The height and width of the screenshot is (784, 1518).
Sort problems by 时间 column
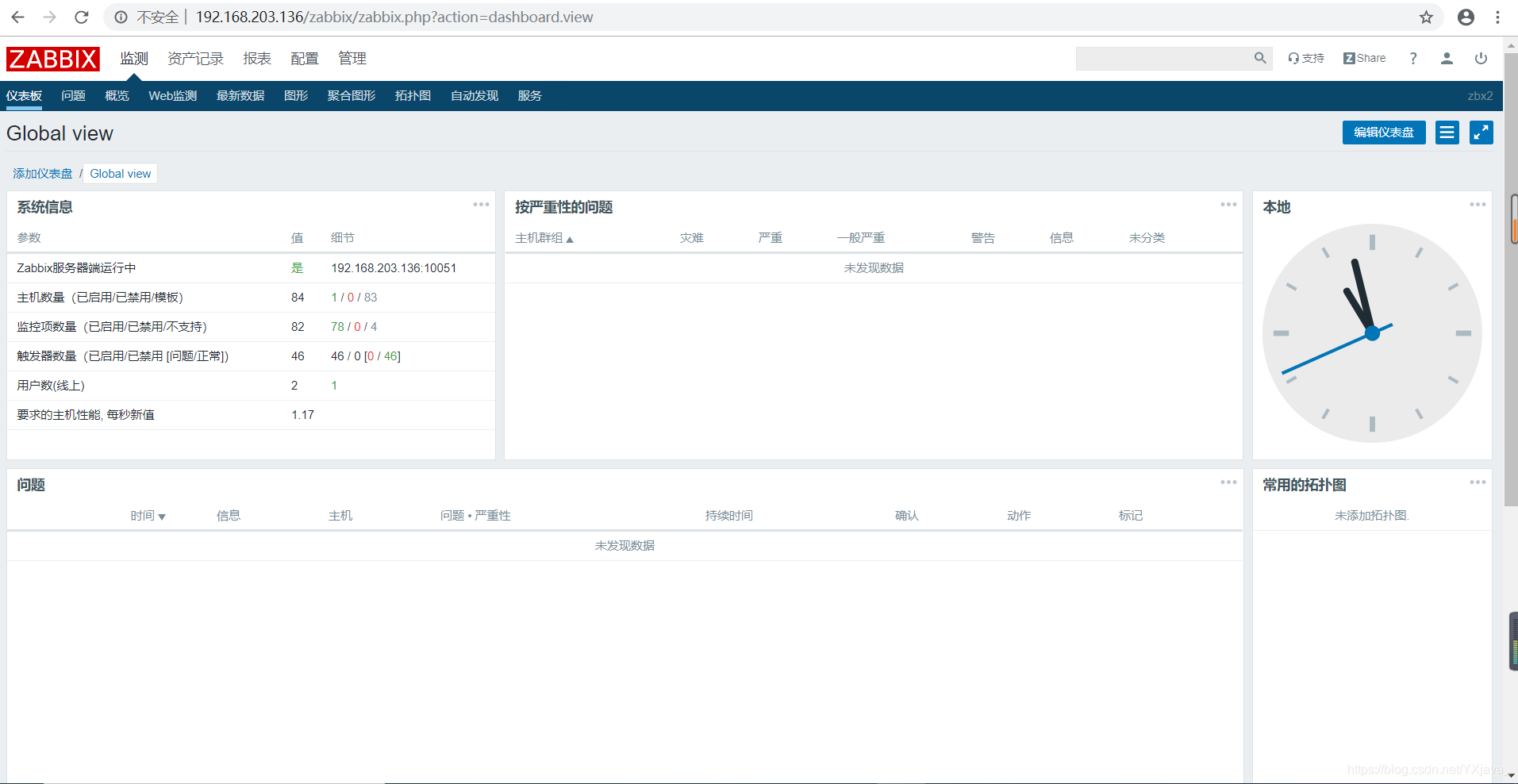pyautogui.click(x=148, y=516)
